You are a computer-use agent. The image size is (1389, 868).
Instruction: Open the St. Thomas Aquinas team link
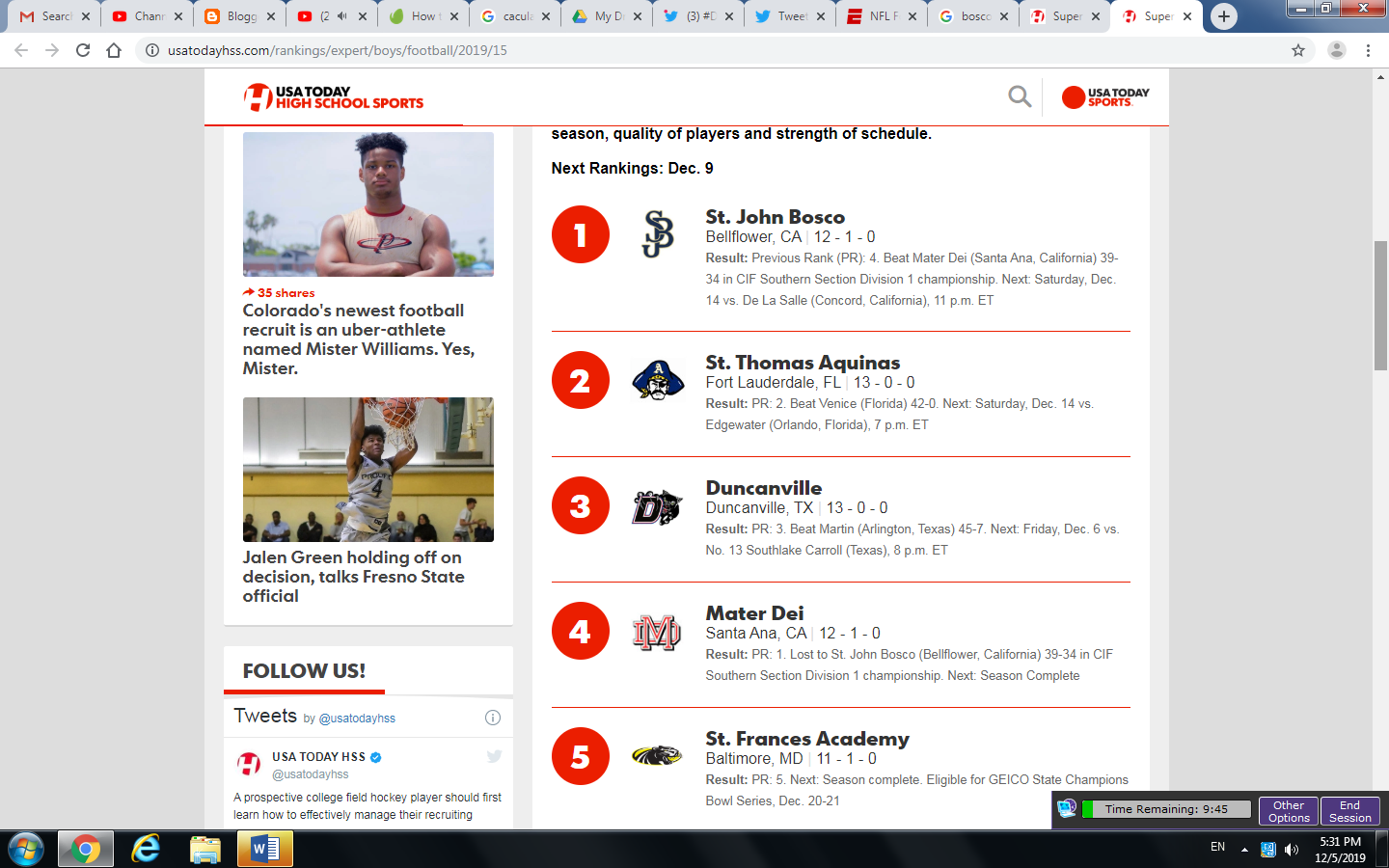point(803,363)
